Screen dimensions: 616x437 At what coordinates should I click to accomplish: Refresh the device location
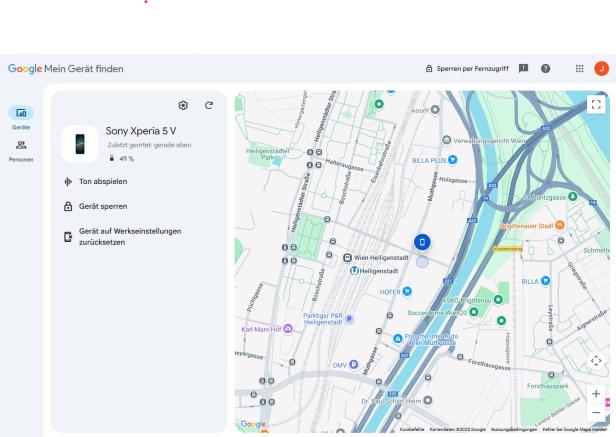[x=209, y=105]
